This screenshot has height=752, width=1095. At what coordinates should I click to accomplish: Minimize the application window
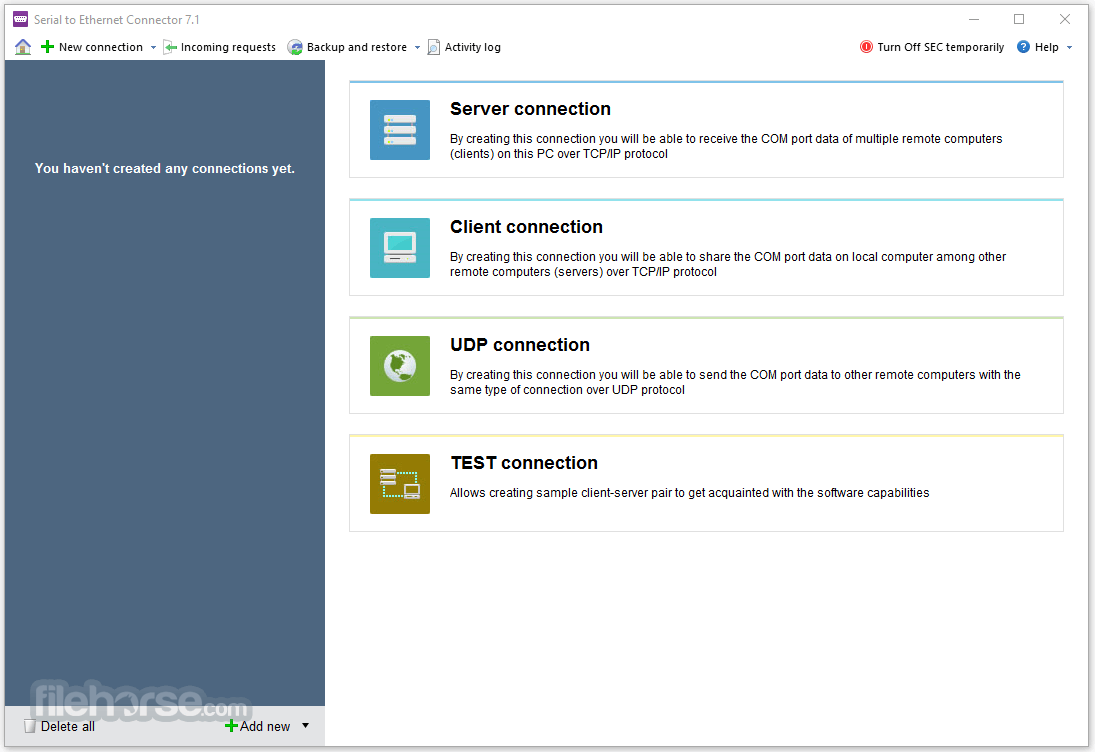point(973,20)
